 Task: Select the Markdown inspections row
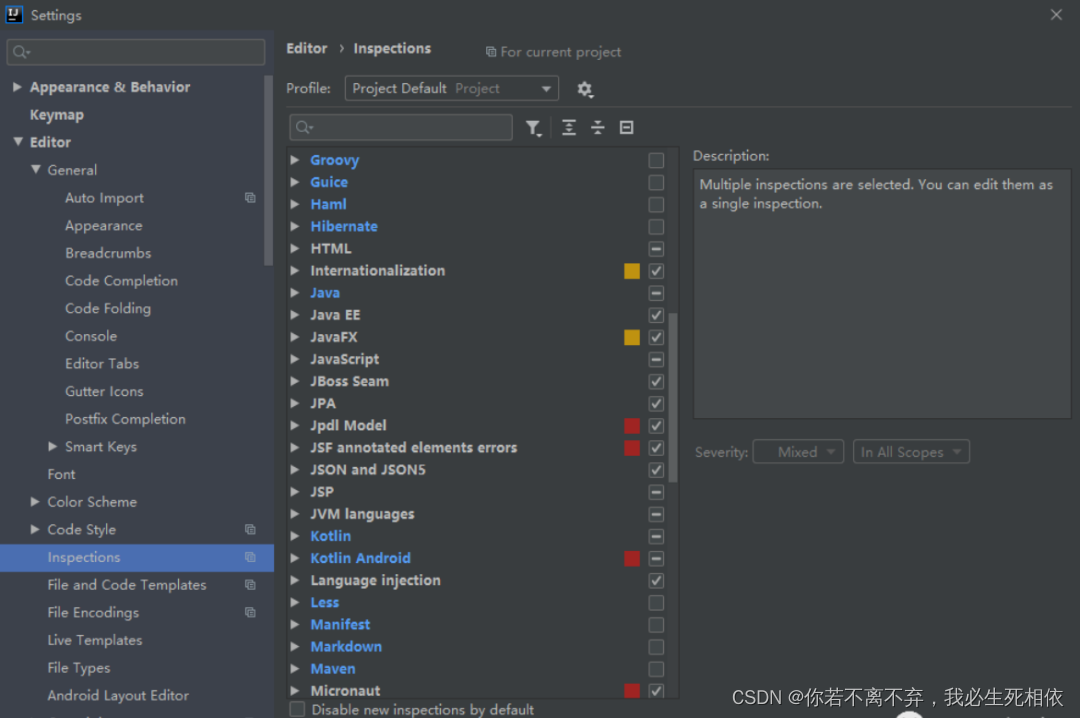coord(477,646)
